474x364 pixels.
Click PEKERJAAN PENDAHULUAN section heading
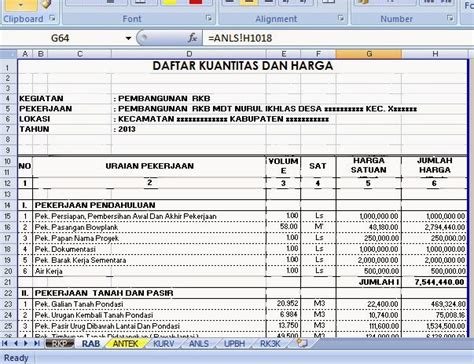click(95, 205)
